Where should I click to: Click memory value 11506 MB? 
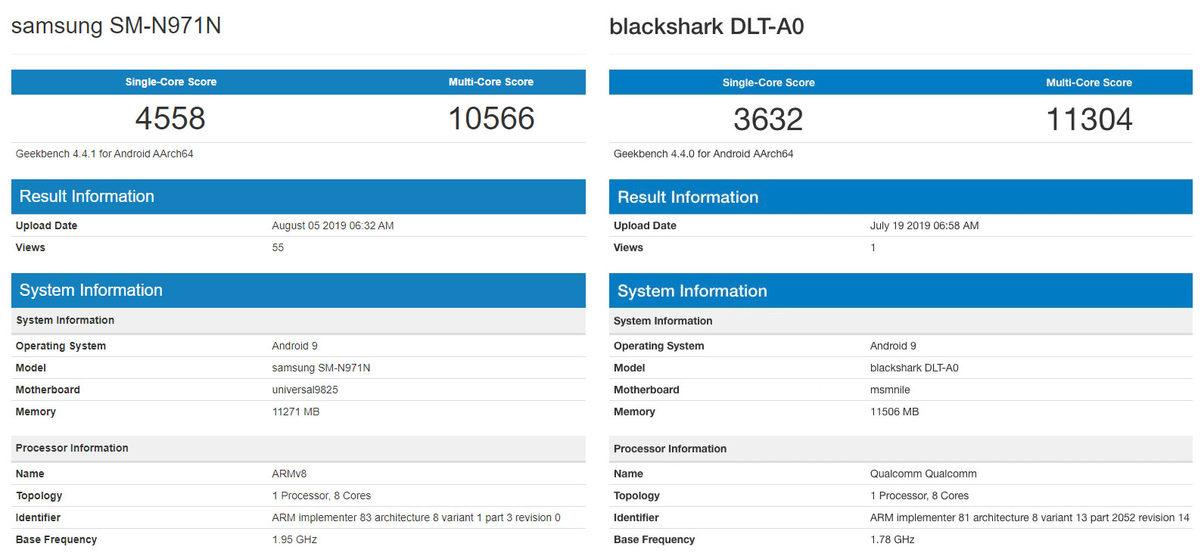point(894,412)
